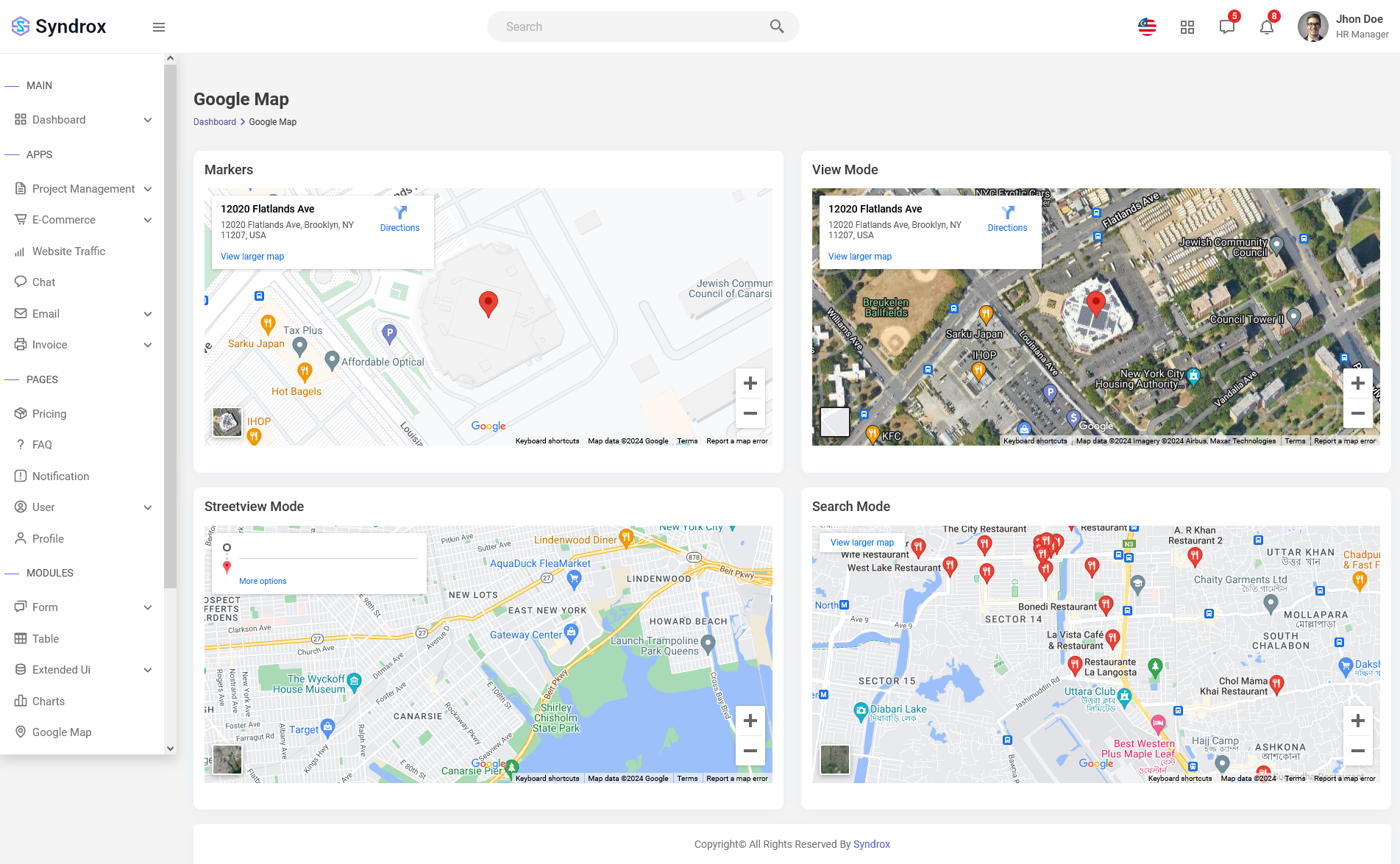Click Directions icon in View Mode map
This screenshot has height=864, width=1400.
[1008, 213]
